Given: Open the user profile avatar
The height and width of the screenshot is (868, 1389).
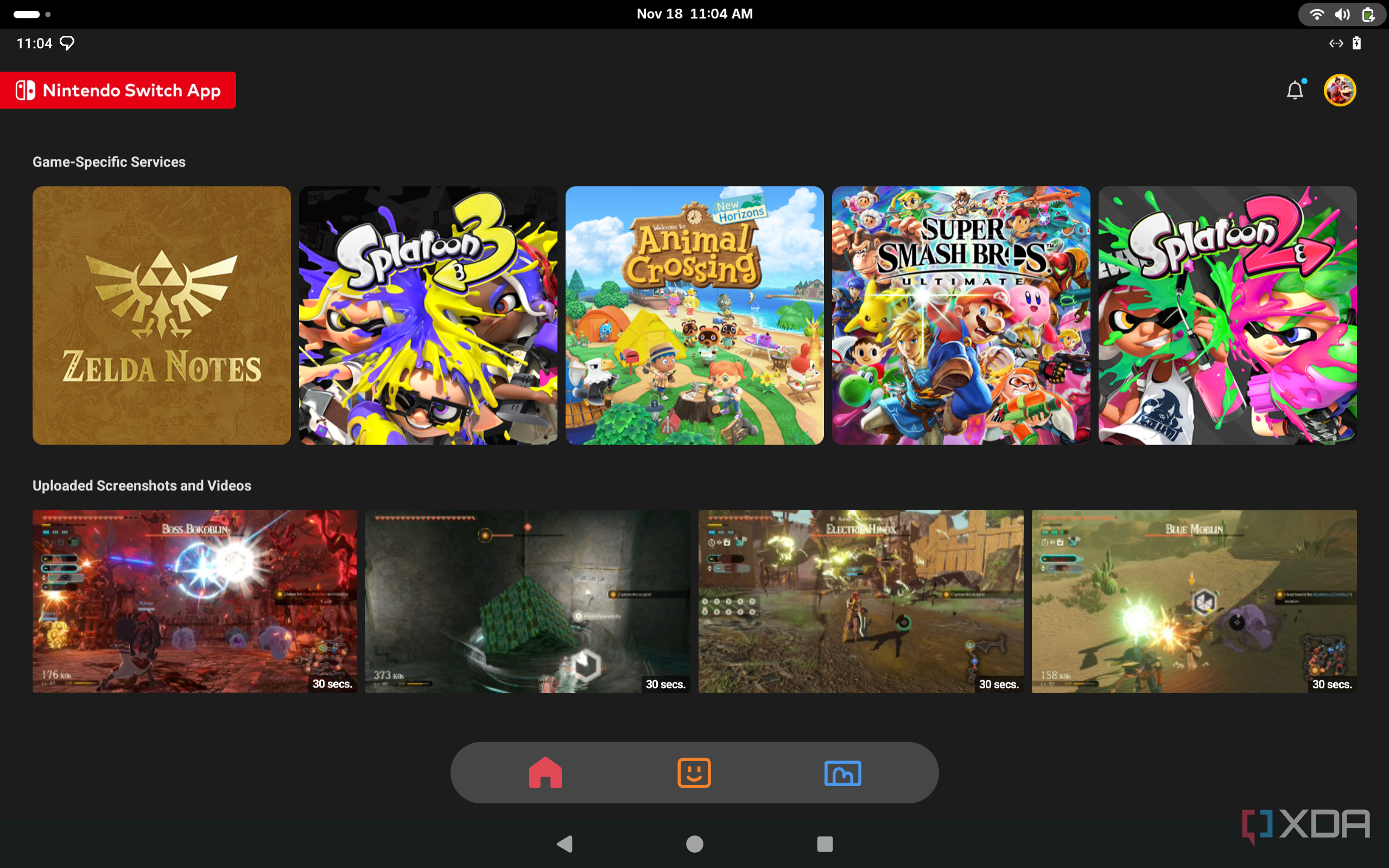Looking at the screenshot, I should 1340,90.
